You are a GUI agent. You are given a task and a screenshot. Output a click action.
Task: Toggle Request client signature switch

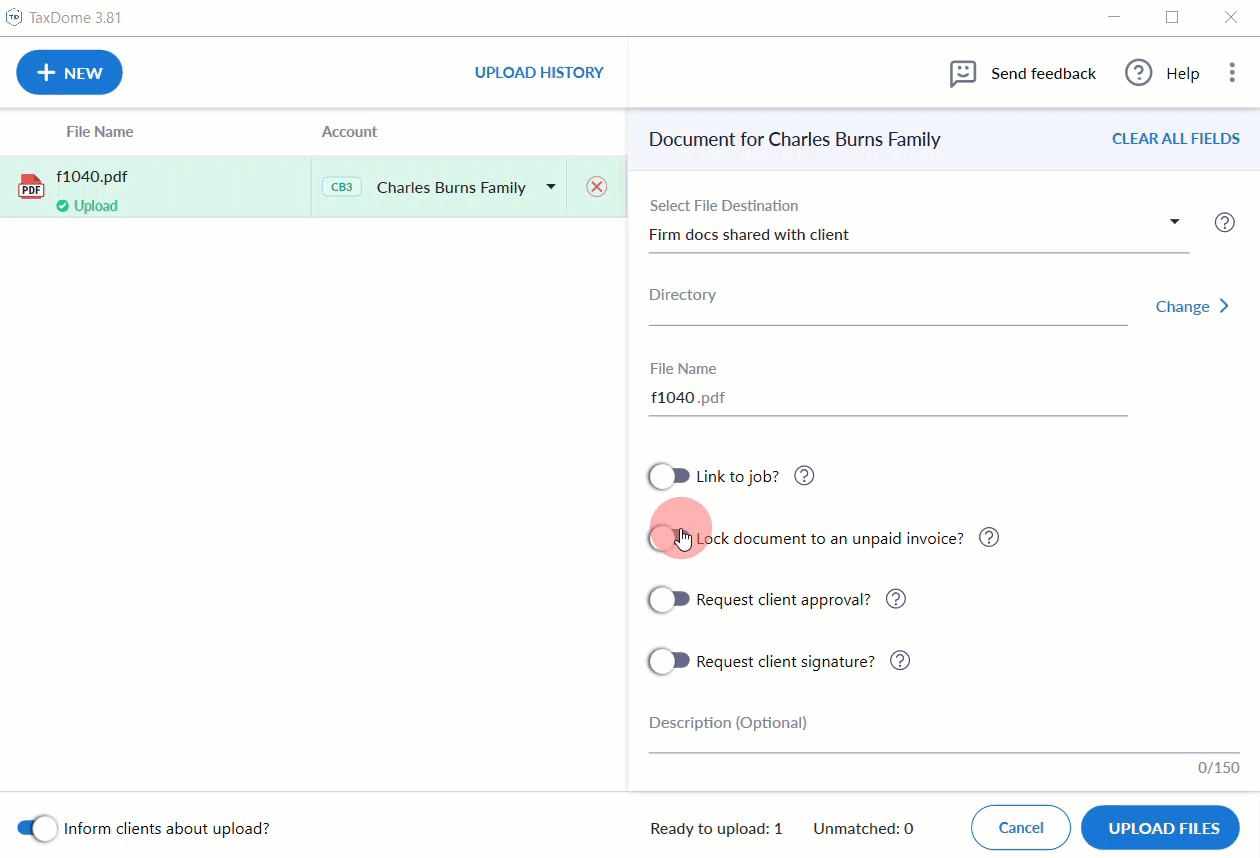tap(669, 661)
